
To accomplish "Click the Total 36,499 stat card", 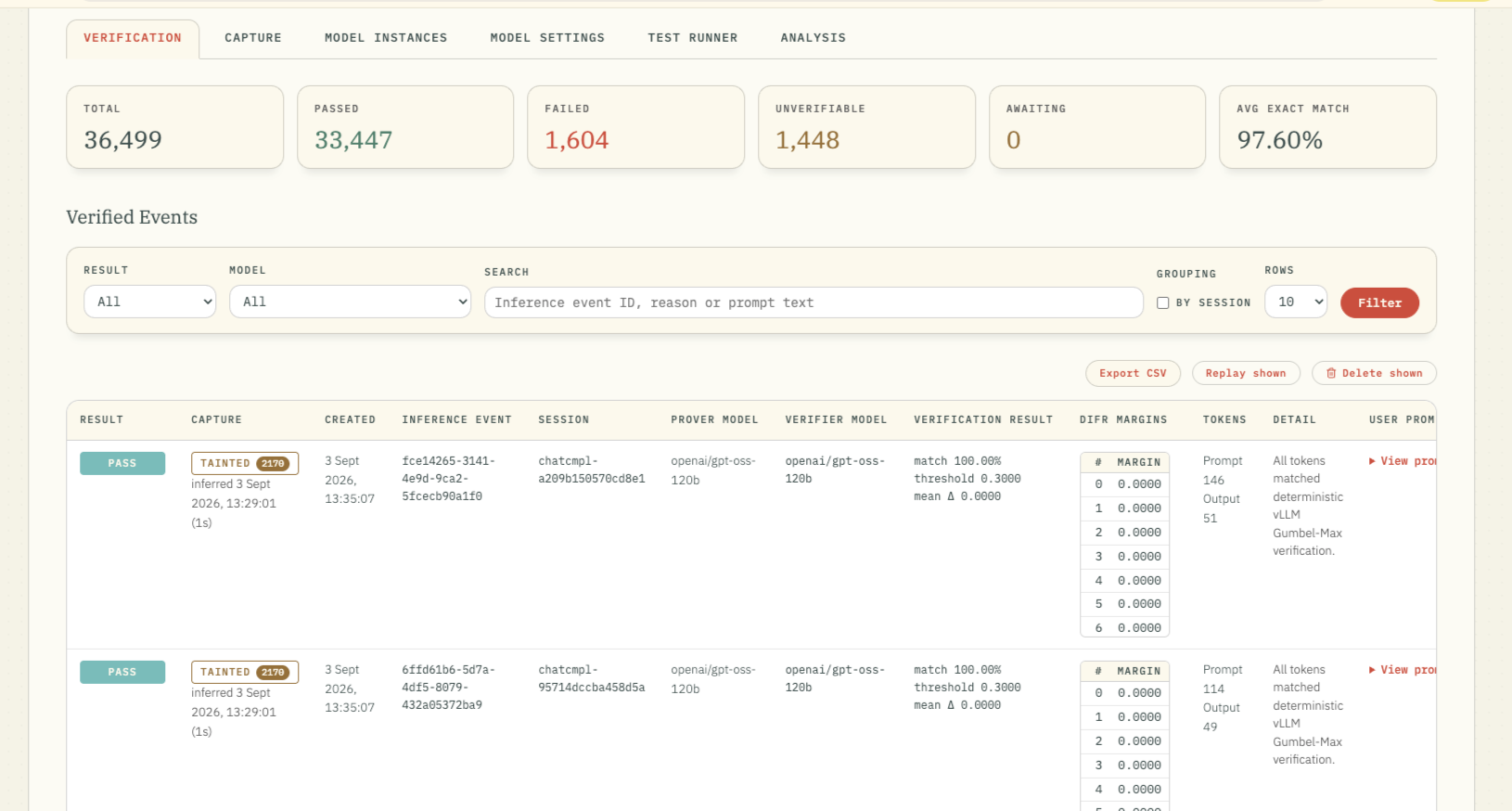I will click(175, 127).
